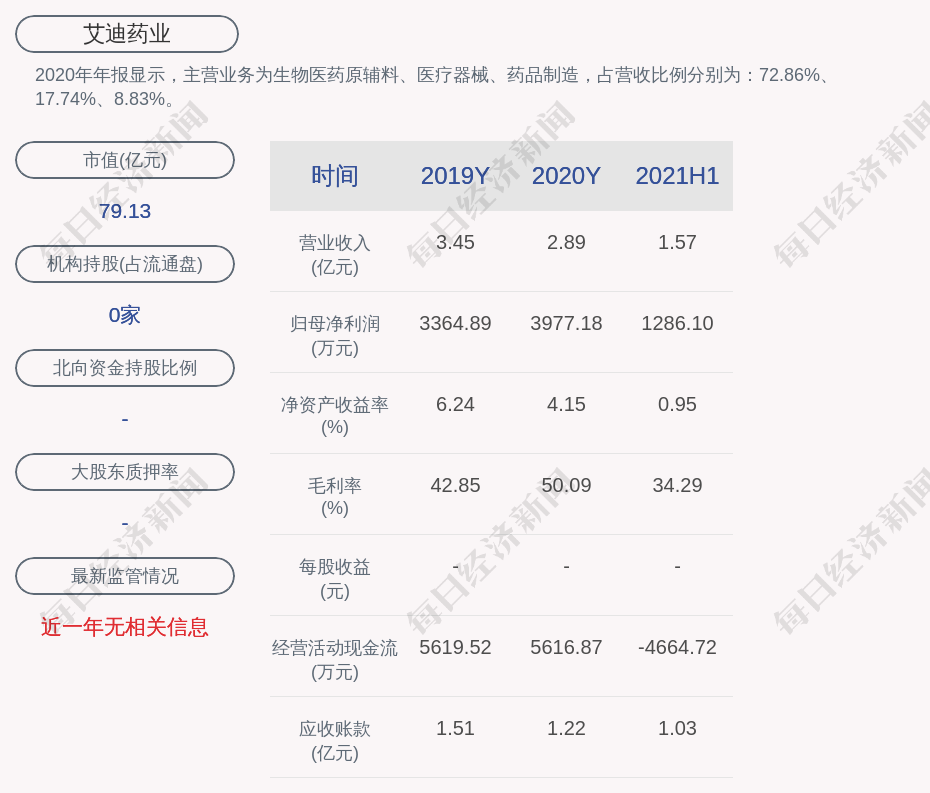Click the 应收账款(亿元) row label

(x=335, y=741)
